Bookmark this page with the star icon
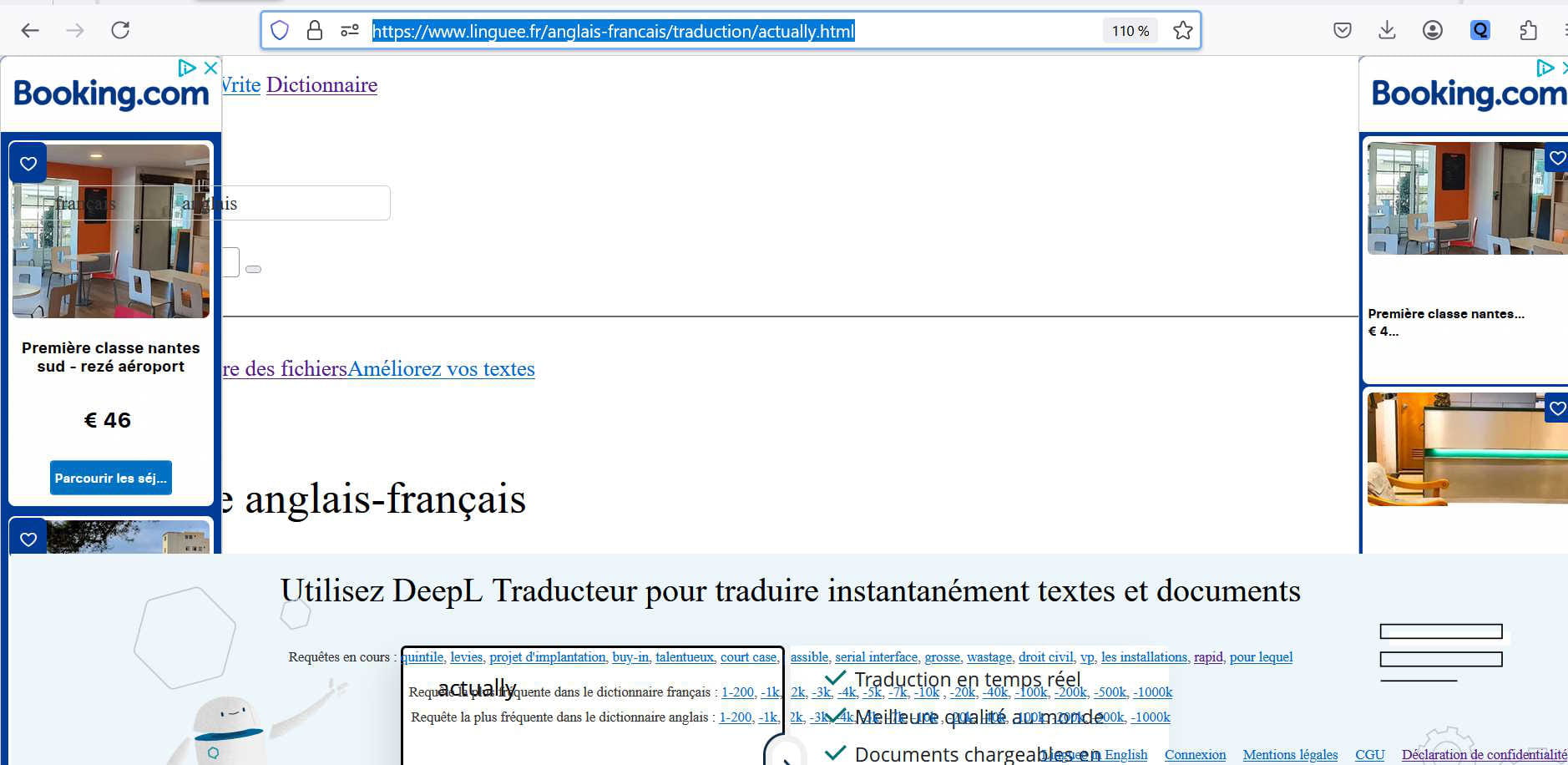This screenshot has height=765, width=1568. pyautogui.click(x=1182, y=31)
